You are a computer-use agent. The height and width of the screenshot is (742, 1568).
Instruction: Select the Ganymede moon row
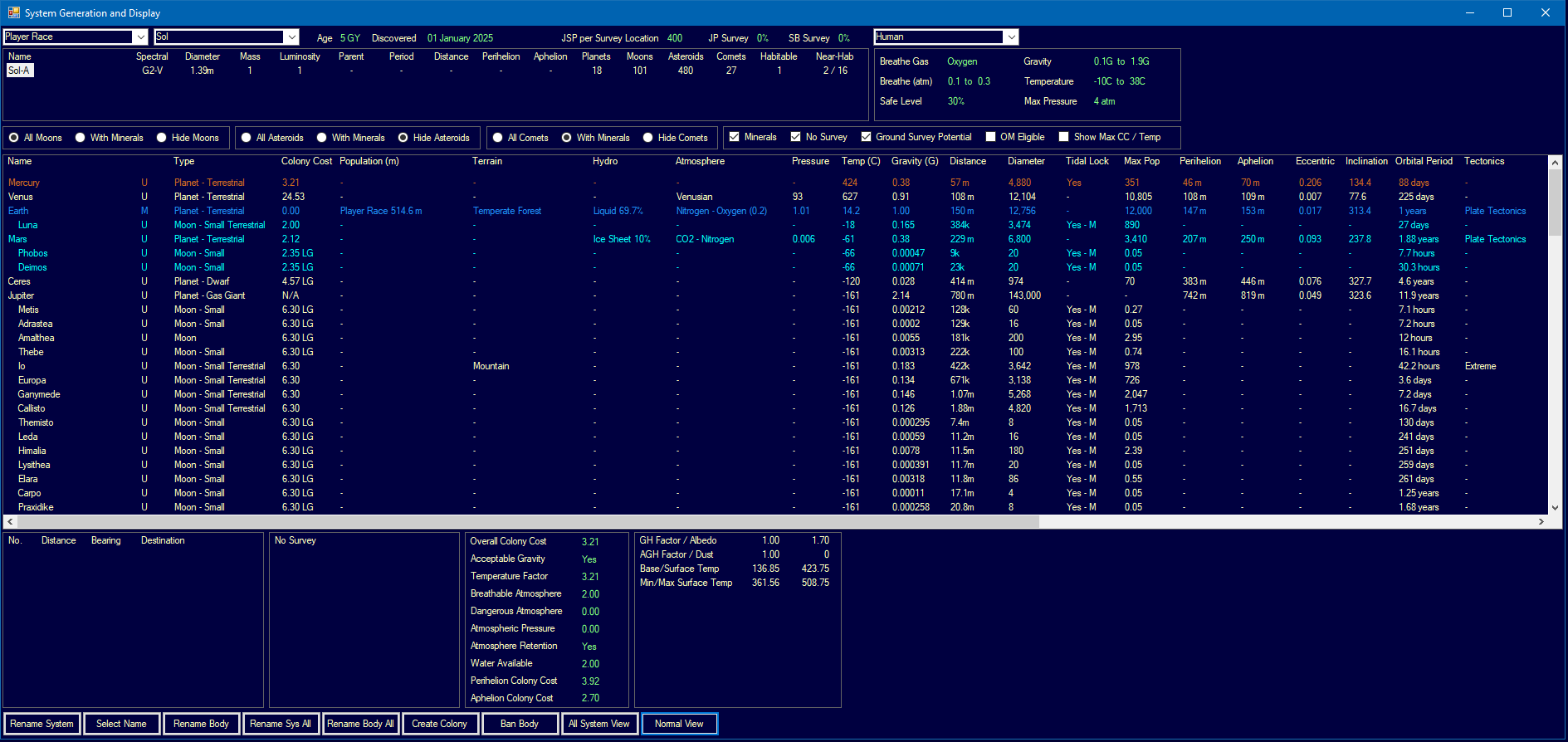pos(776,394)
